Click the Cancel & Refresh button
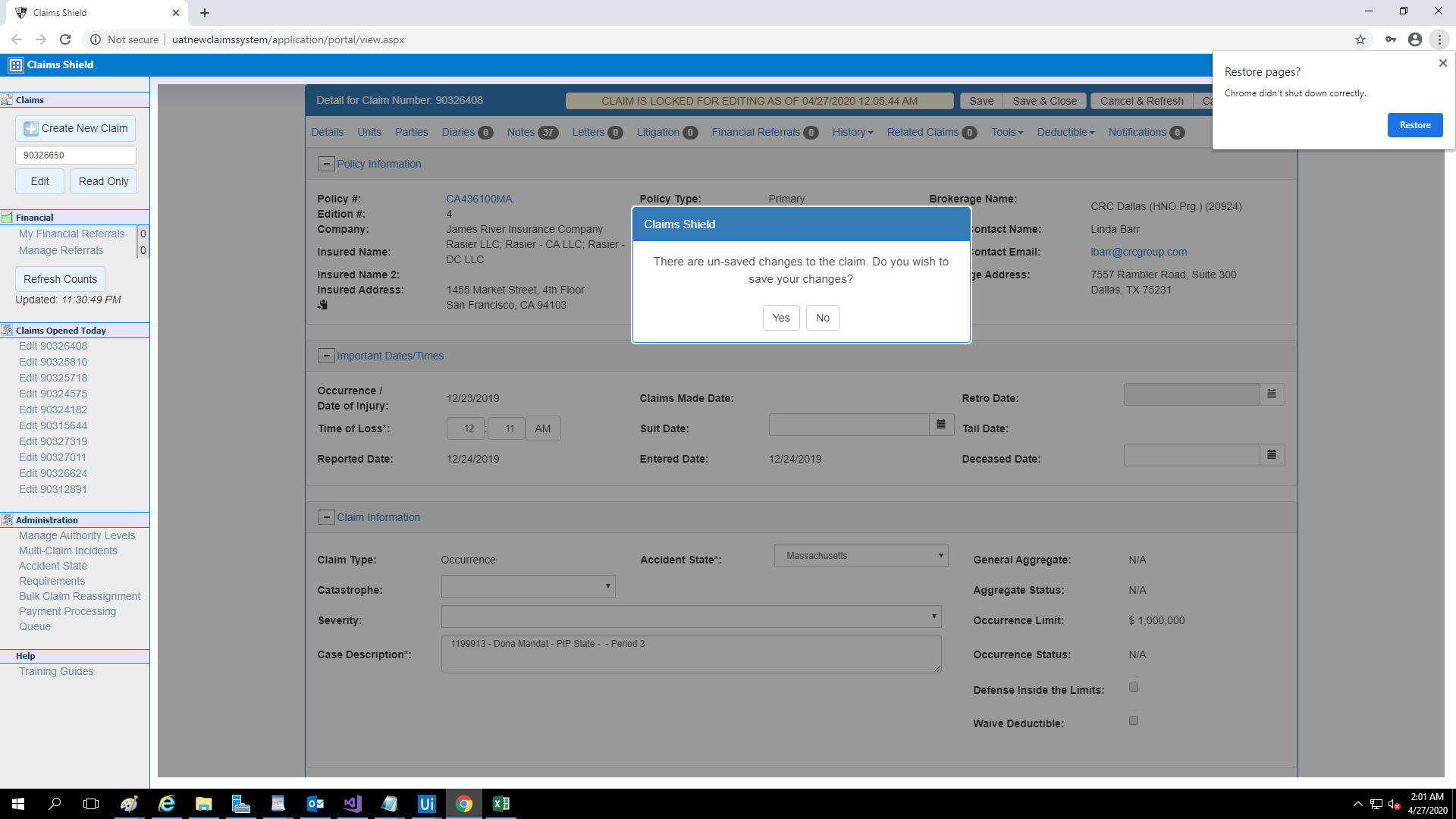1456x819 pixels. coord(1141,101)
